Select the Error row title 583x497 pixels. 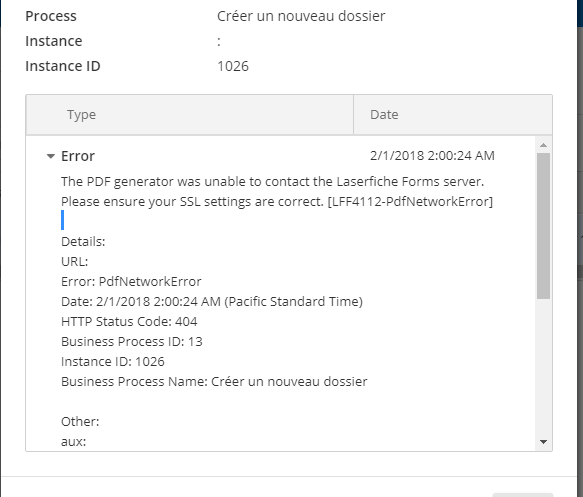(78, 156)
